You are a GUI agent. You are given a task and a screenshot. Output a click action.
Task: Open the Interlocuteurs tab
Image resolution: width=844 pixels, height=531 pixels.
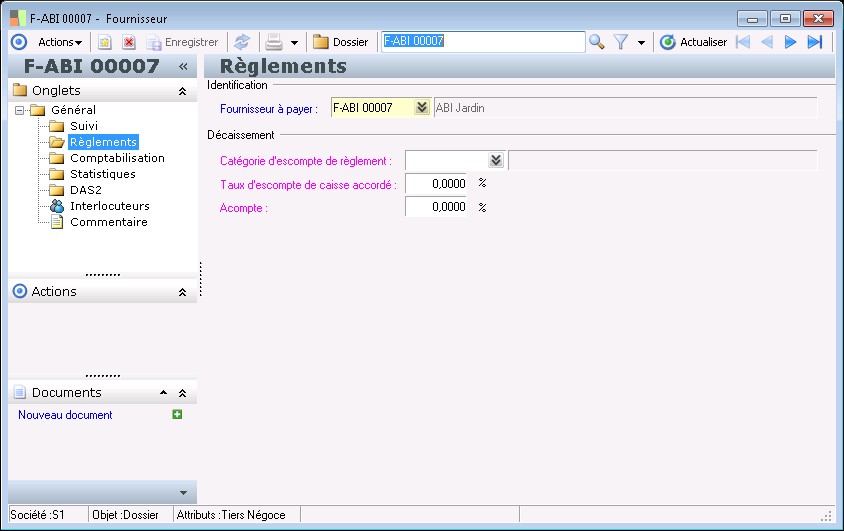(110, 206)
